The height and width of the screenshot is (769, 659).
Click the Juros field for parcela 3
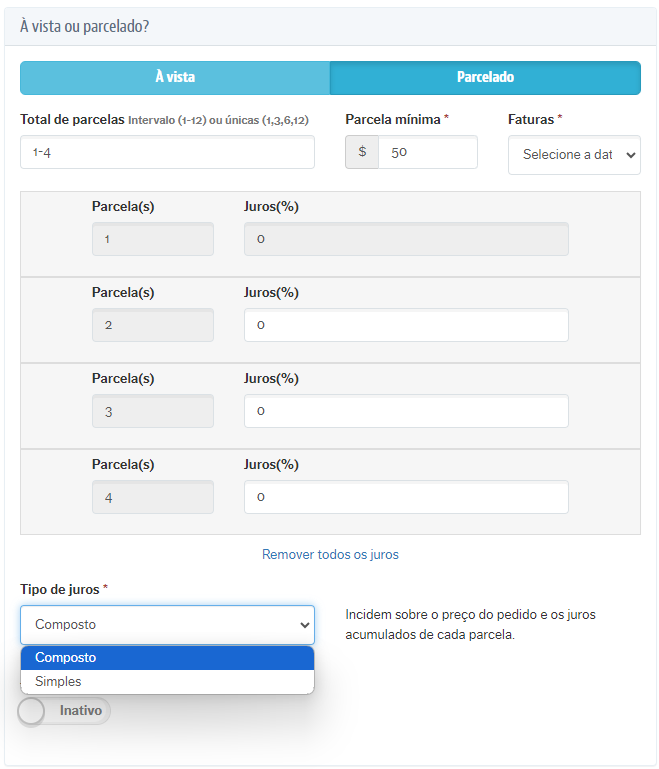pos(406,411)
